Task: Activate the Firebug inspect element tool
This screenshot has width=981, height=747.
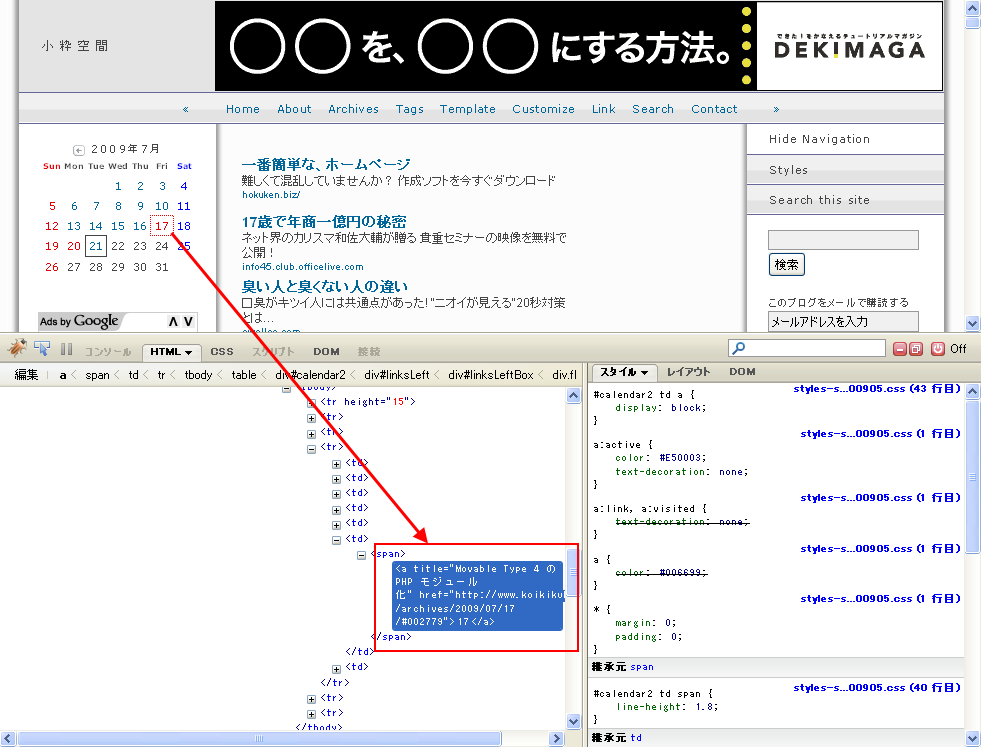Action: [42, 348]
